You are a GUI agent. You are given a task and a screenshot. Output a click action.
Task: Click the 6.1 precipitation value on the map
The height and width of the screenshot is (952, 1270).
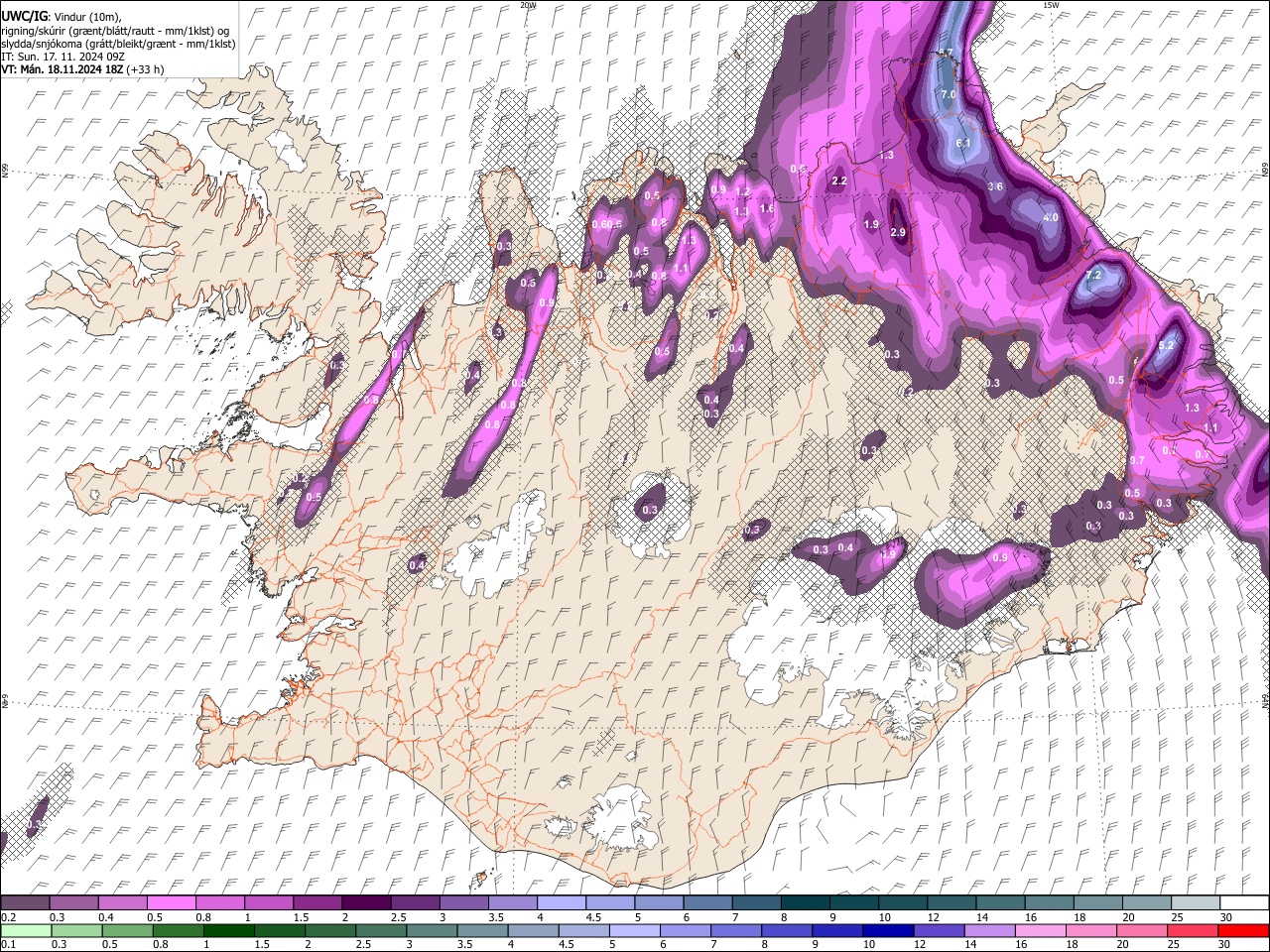click(x=963, y=143)
